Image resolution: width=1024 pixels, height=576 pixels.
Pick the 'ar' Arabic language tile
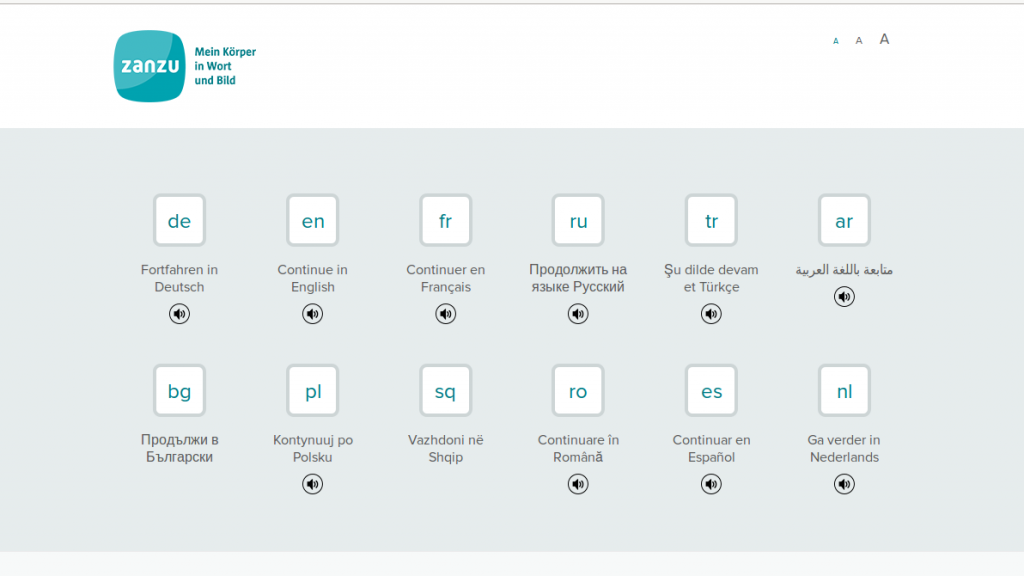(844, 221)
